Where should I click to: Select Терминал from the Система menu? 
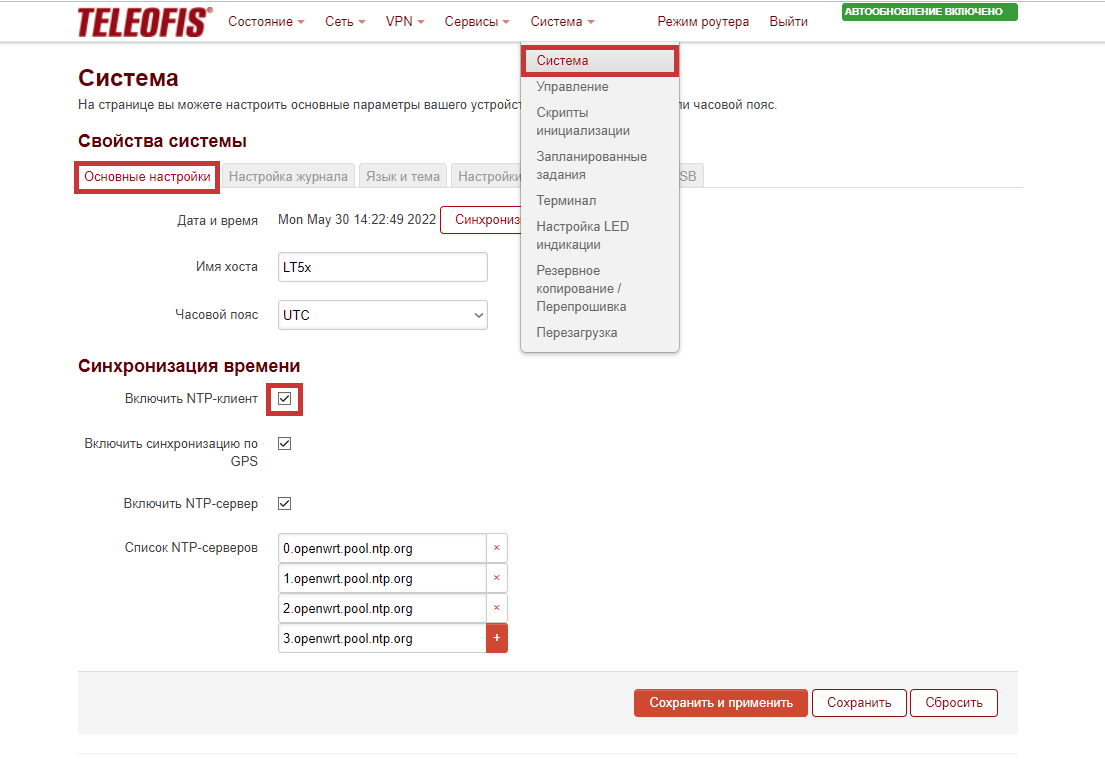[566, 200]
